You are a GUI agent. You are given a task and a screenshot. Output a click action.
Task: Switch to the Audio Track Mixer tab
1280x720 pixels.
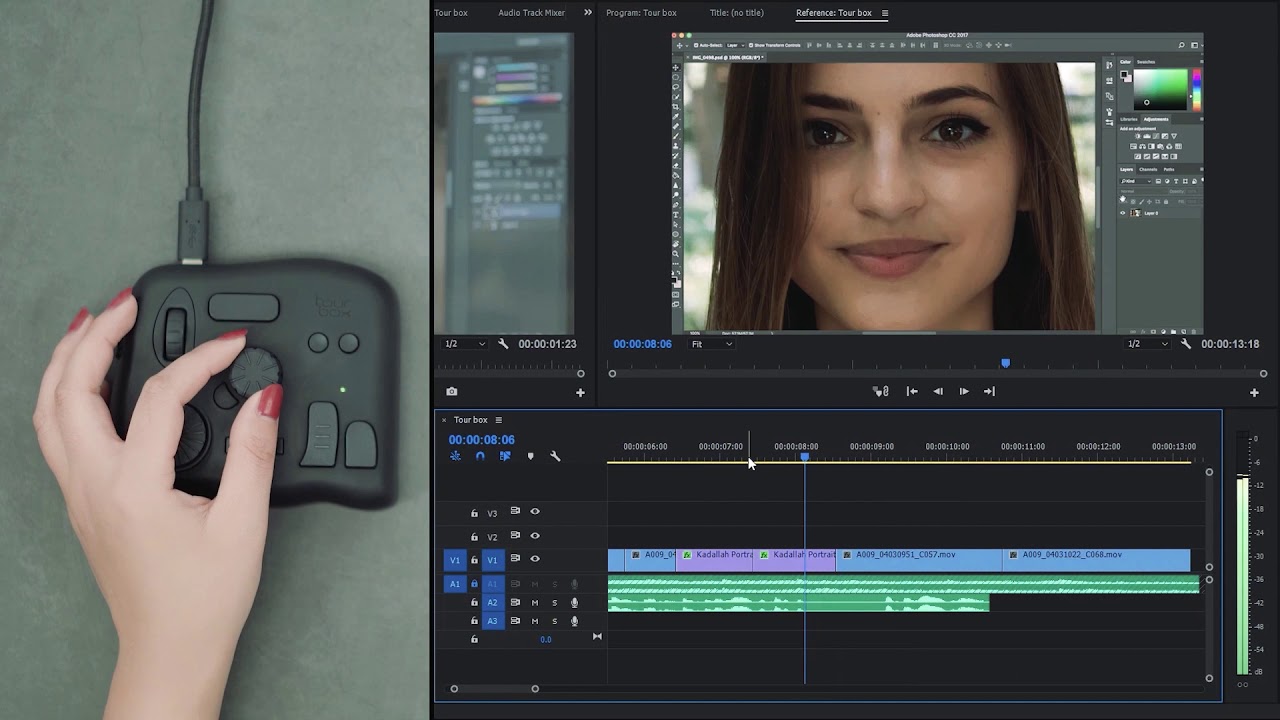pos(531,13)
